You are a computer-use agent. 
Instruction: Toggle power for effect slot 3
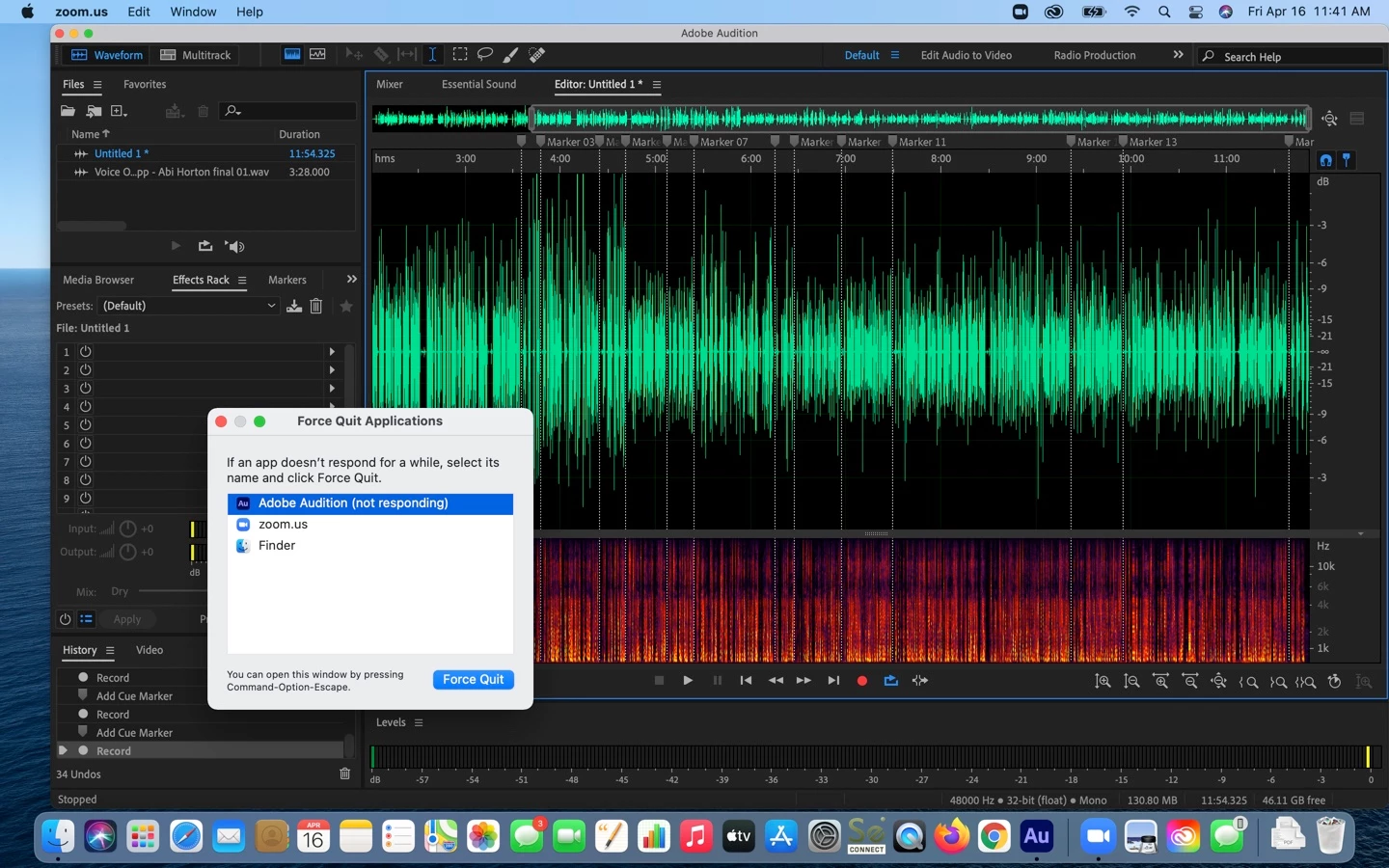(x=85, y=389)
